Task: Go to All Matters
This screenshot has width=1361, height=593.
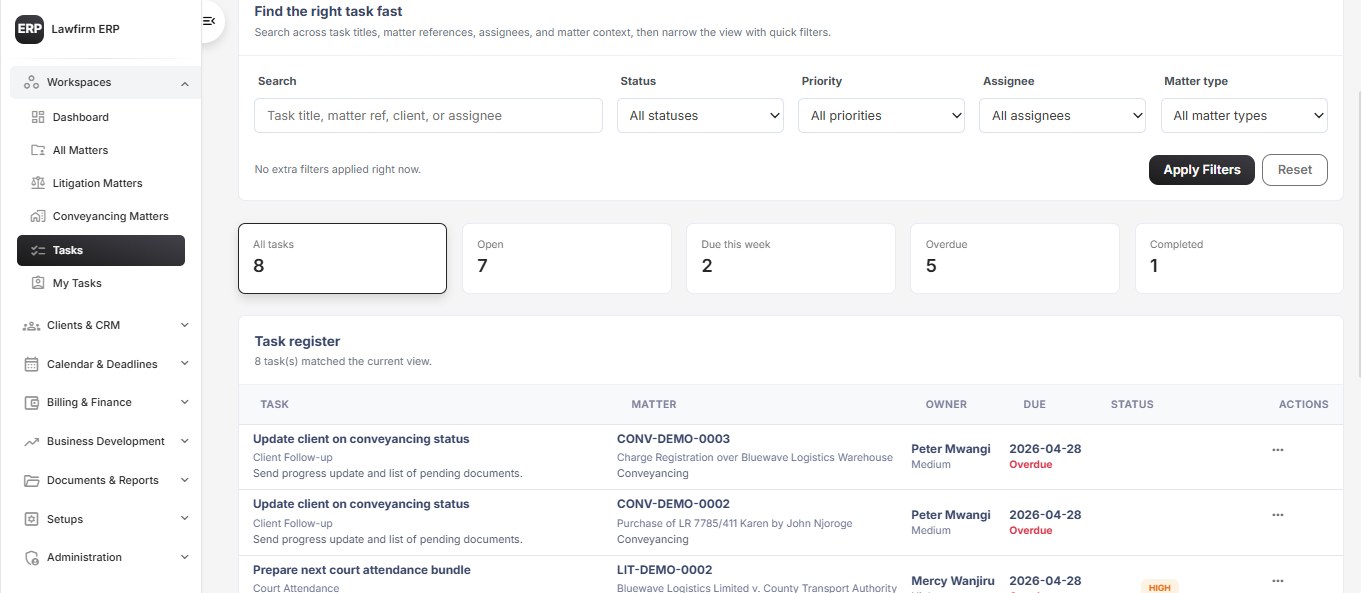Action: (x=101, y=150)
